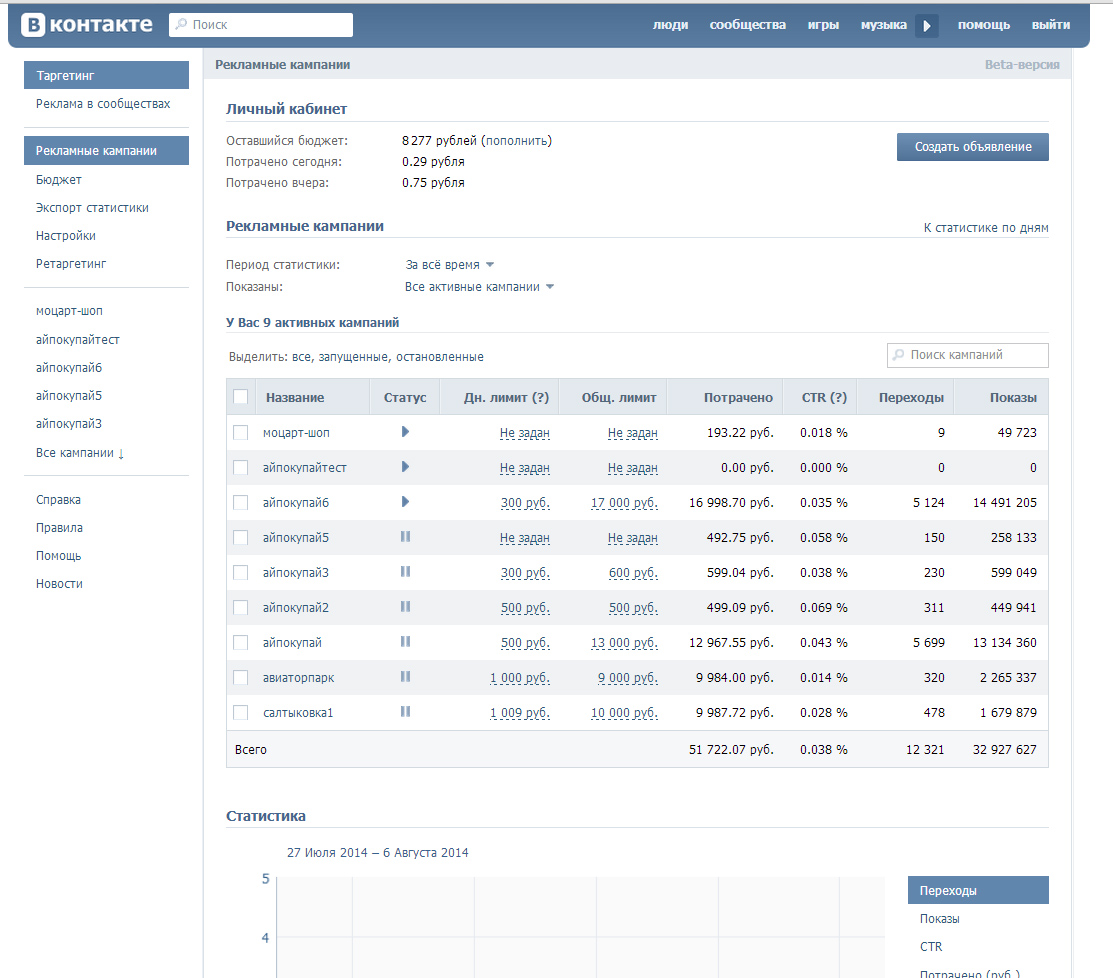Check the авиаторпарк campaign checkbox
Screen dimensions: 1113x978
[x=241, y=677]
